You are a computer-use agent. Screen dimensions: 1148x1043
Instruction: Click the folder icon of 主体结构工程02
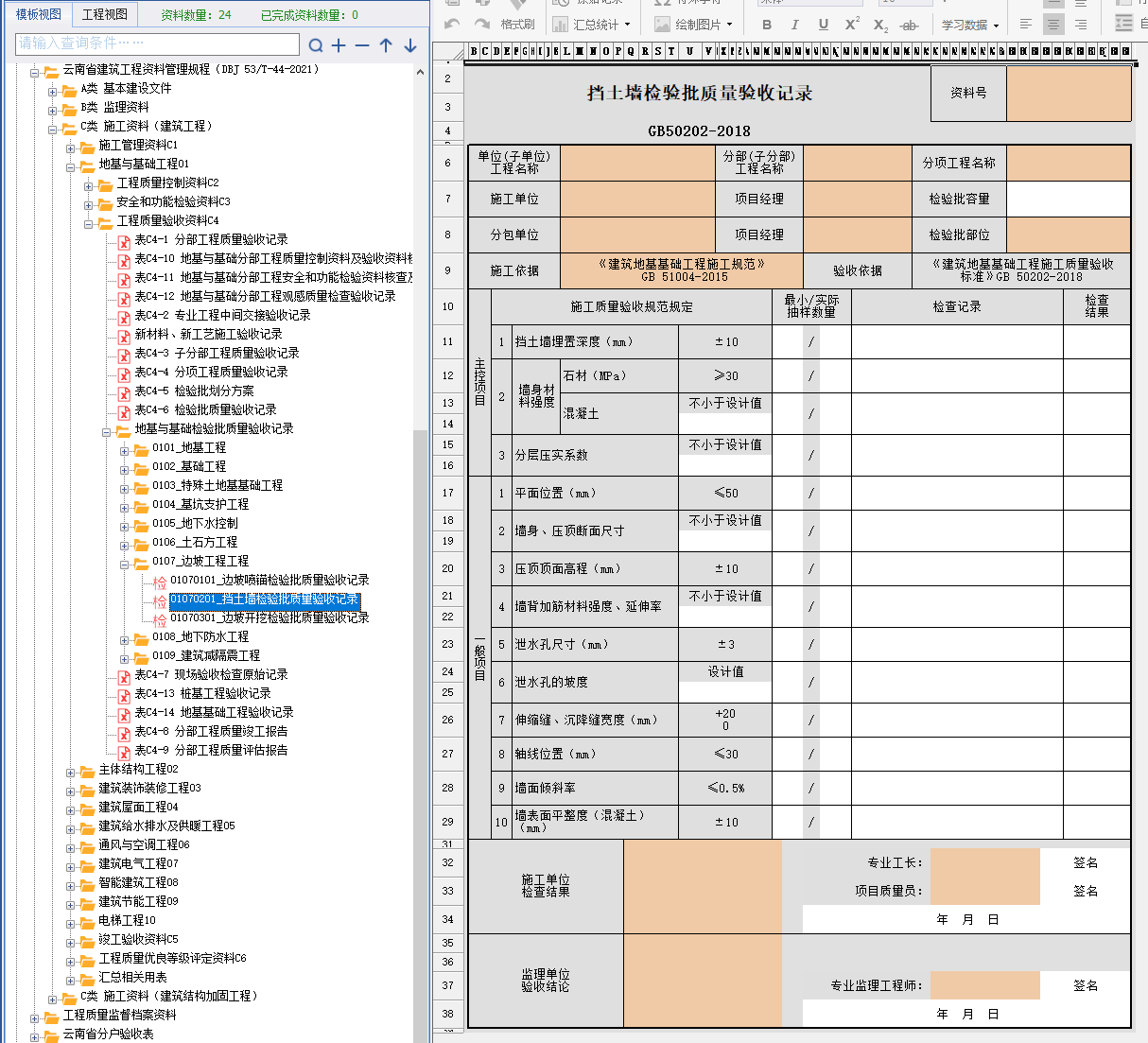[x=88, y=771]
